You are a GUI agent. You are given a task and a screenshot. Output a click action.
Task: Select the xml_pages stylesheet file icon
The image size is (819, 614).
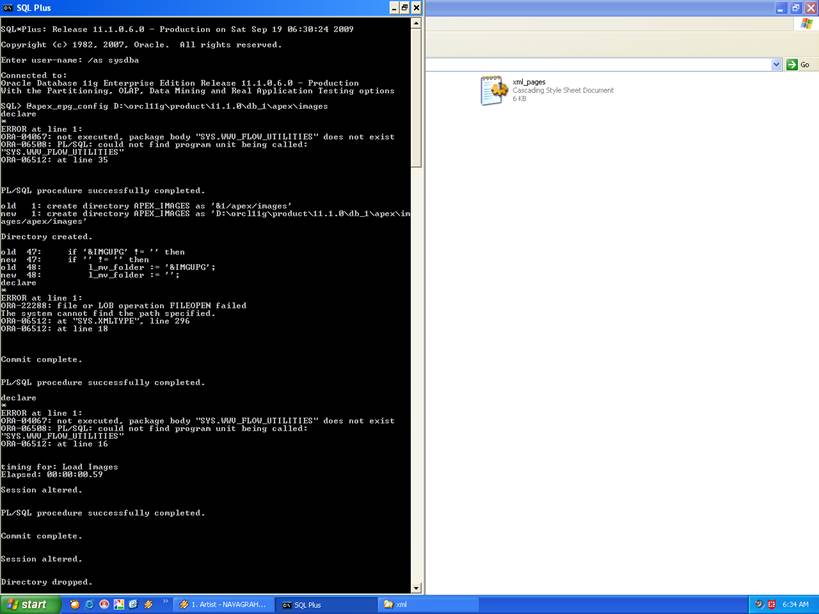pyautogui.click(x=494, y=90)
